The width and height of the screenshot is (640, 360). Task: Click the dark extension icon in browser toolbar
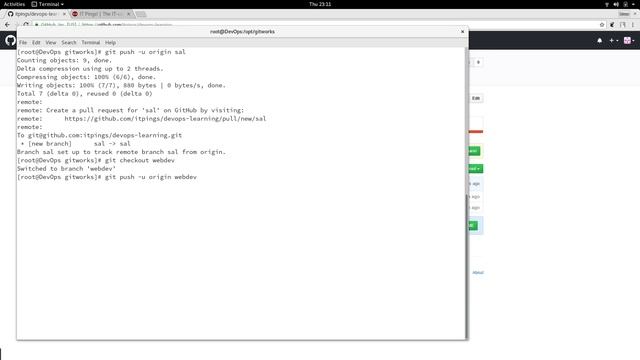[x=612, y=24]
